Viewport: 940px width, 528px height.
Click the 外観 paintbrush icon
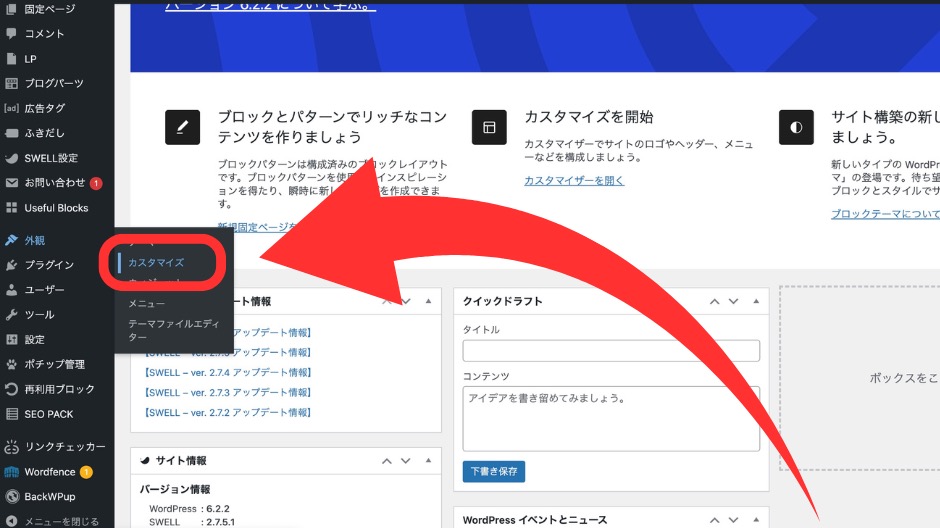point(11,240)
